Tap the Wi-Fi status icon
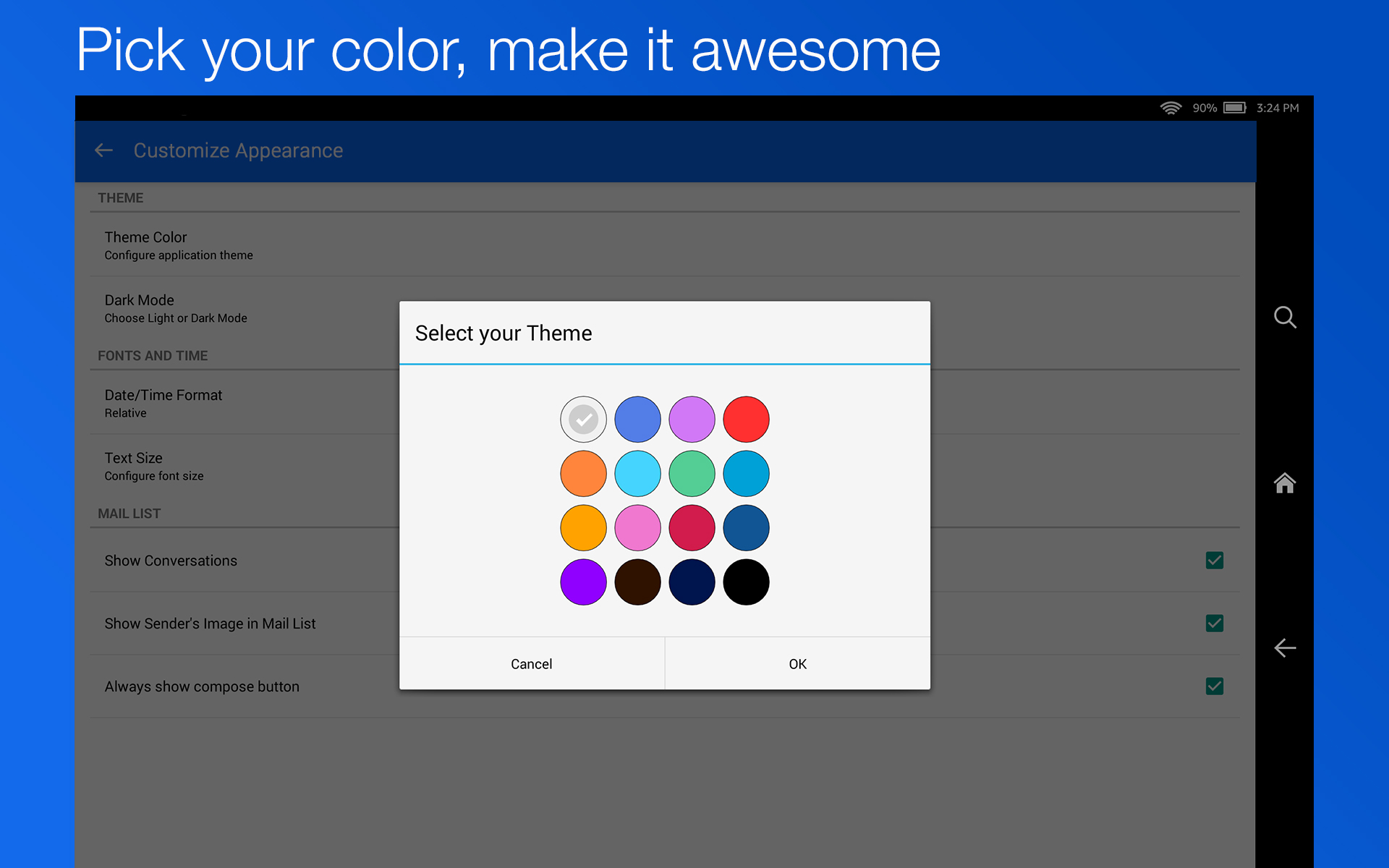Image resolution: width=1389 pixels, height=868 pixels. click(1171, 107)
